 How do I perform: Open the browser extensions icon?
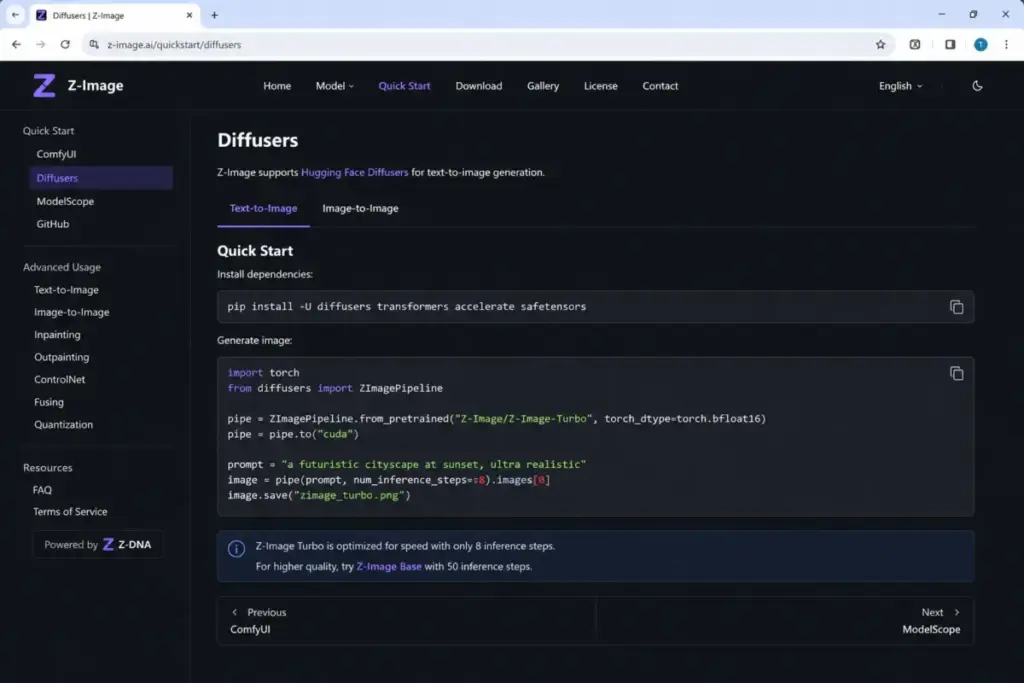pyautogui.click(x=915, y=44)
